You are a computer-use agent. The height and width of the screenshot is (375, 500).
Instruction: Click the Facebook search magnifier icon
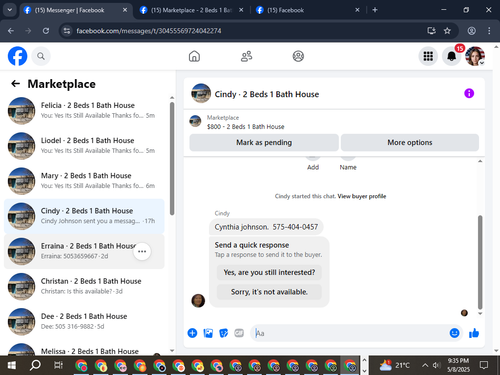coord(41,56)
